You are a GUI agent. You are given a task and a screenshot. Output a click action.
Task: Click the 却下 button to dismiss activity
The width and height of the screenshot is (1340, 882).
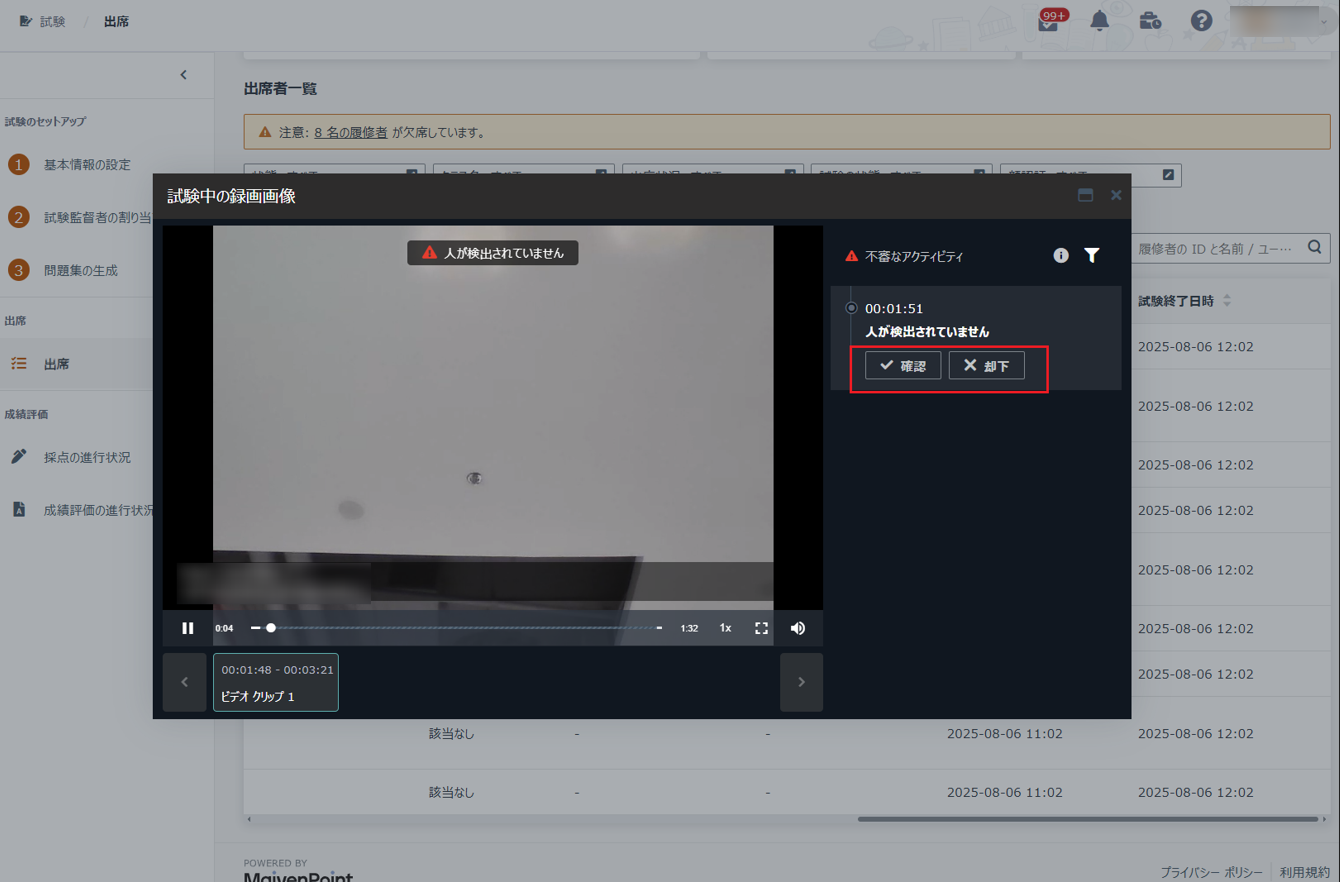986,366
